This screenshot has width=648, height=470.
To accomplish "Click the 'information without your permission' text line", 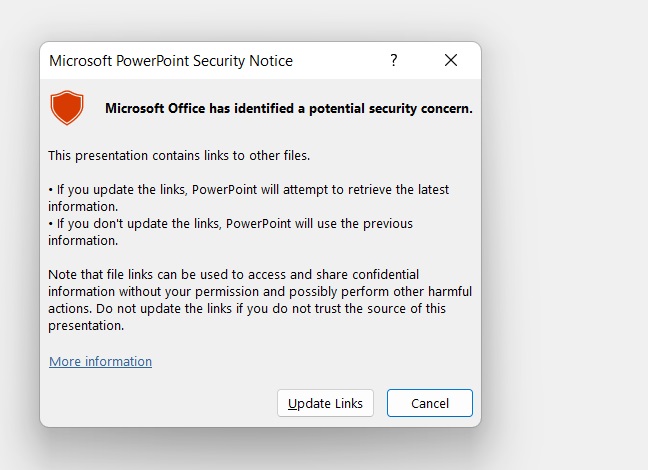I will 170,292.
